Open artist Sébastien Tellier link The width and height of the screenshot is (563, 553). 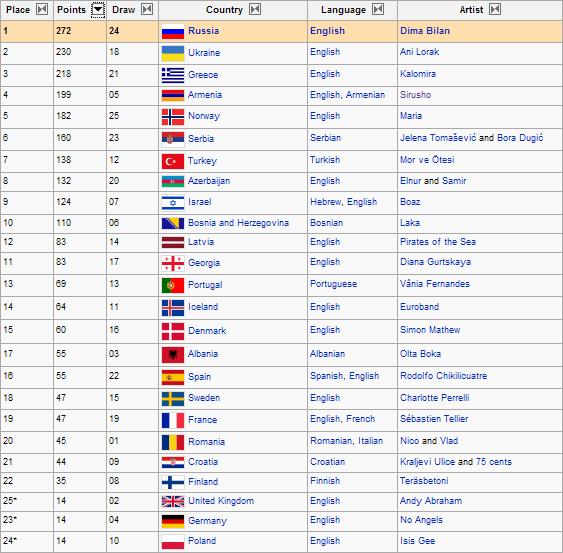(x=434, y=419)
